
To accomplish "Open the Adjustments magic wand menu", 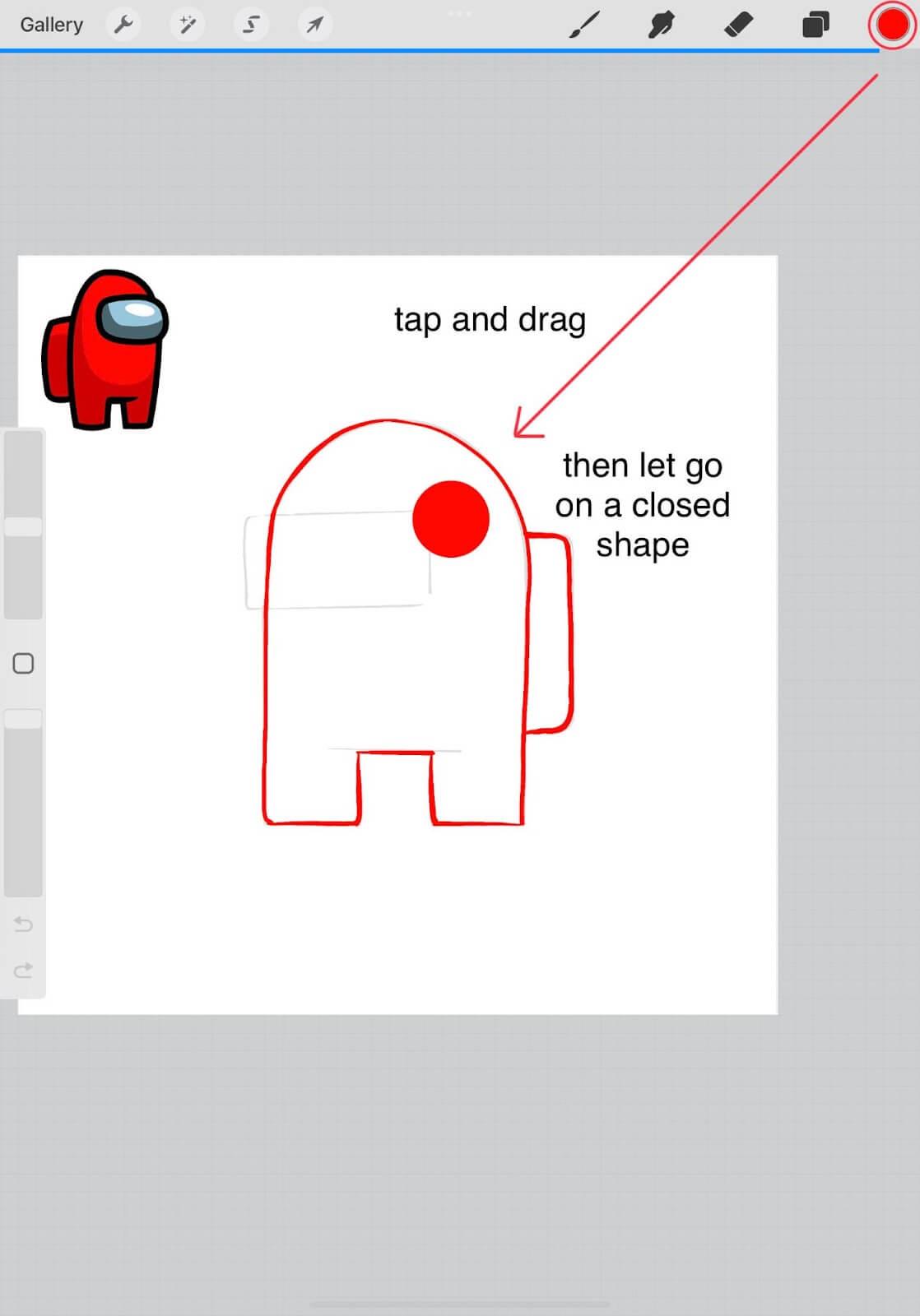I will [188, 25].
